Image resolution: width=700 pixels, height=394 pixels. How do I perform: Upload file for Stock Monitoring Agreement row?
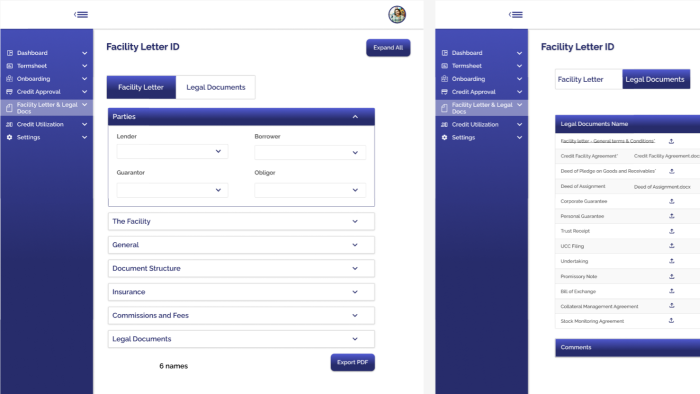671,320
